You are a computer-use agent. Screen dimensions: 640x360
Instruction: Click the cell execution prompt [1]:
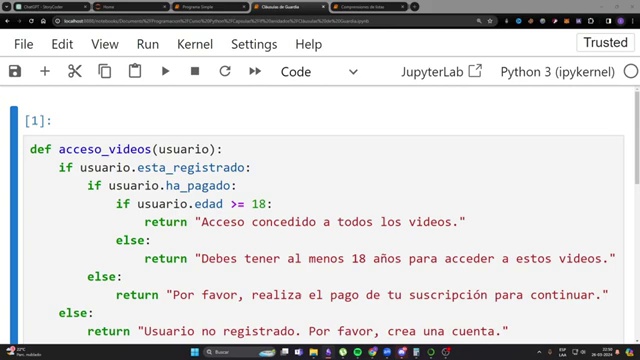38,121
